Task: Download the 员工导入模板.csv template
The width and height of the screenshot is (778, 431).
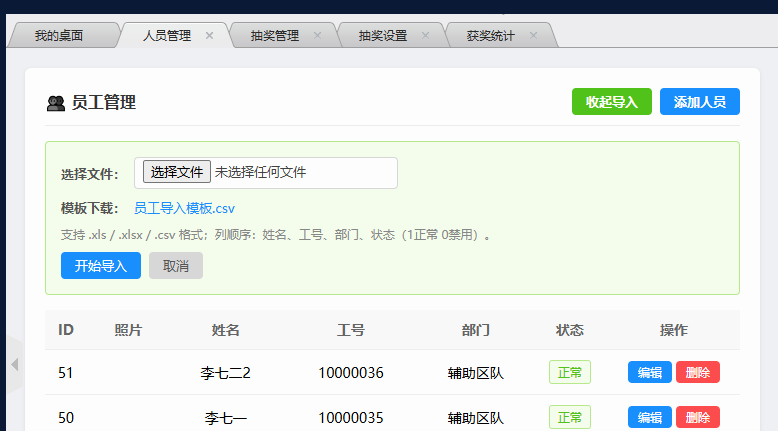Action: point(184,208)
